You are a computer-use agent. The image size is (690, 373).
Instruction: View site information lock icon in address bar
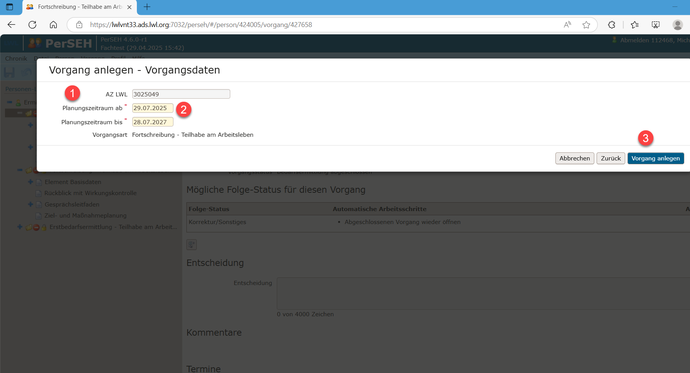pyautogui.click(x=79, y=25)
